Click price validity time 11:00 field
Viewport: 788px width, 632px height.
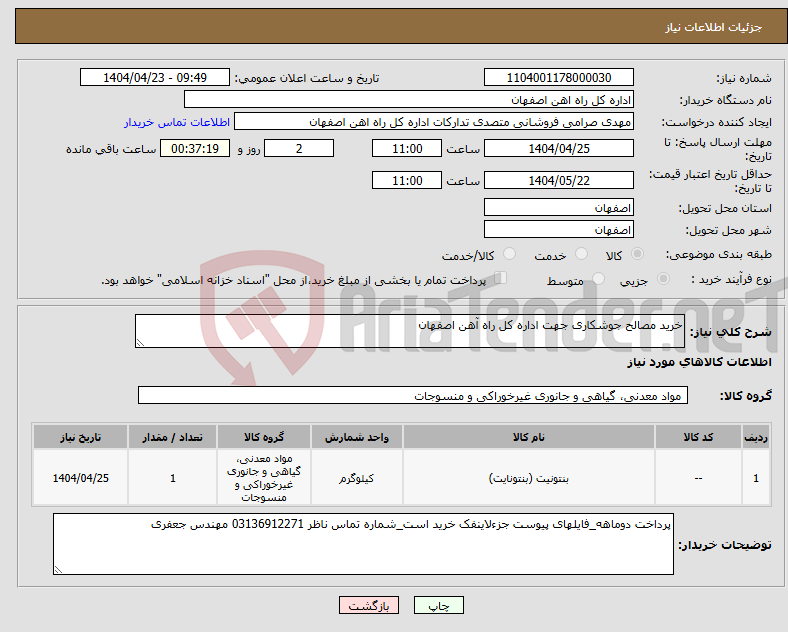(x=407, y=180)
